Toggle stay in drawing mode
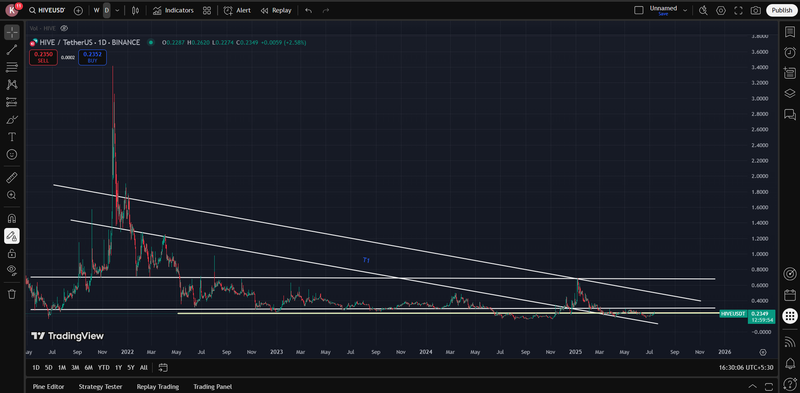 click(x=12, y=236)
